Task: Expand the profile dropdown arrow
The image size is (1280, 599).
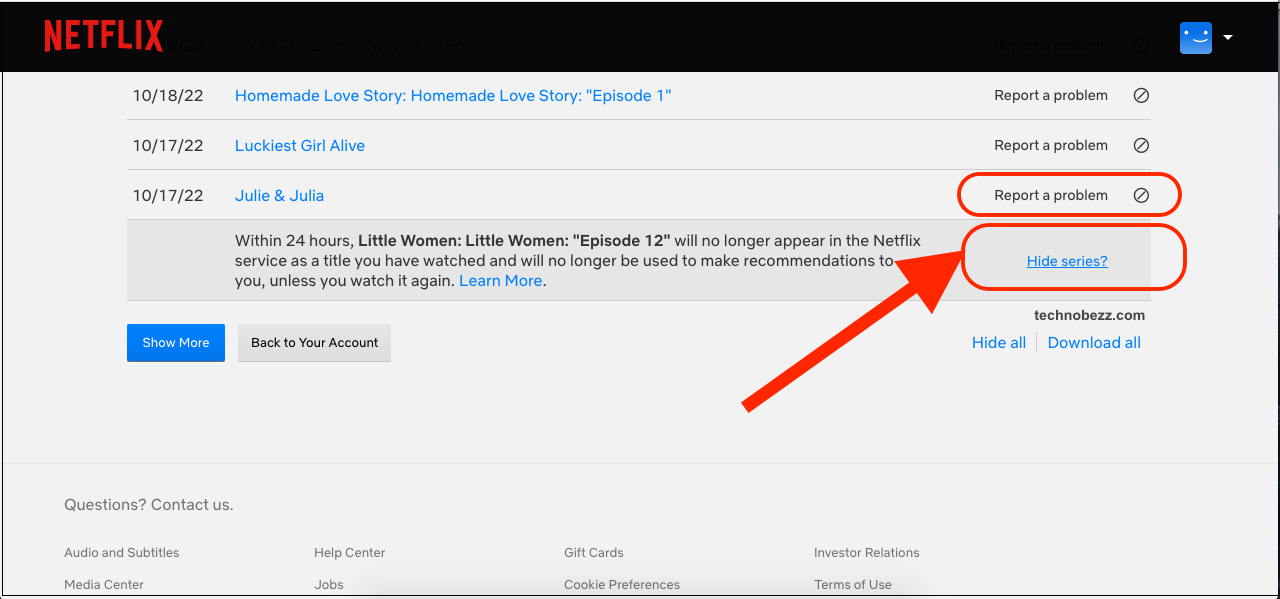Action: tap(1228, 37)
